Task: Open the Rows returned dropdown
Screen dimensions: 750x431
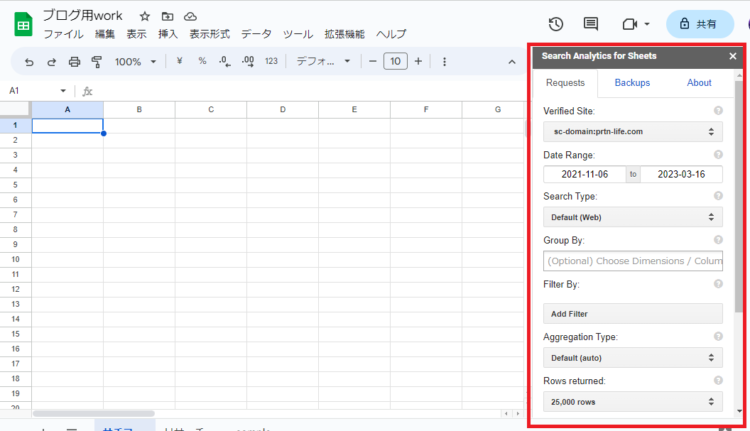Action: (633, 402)
